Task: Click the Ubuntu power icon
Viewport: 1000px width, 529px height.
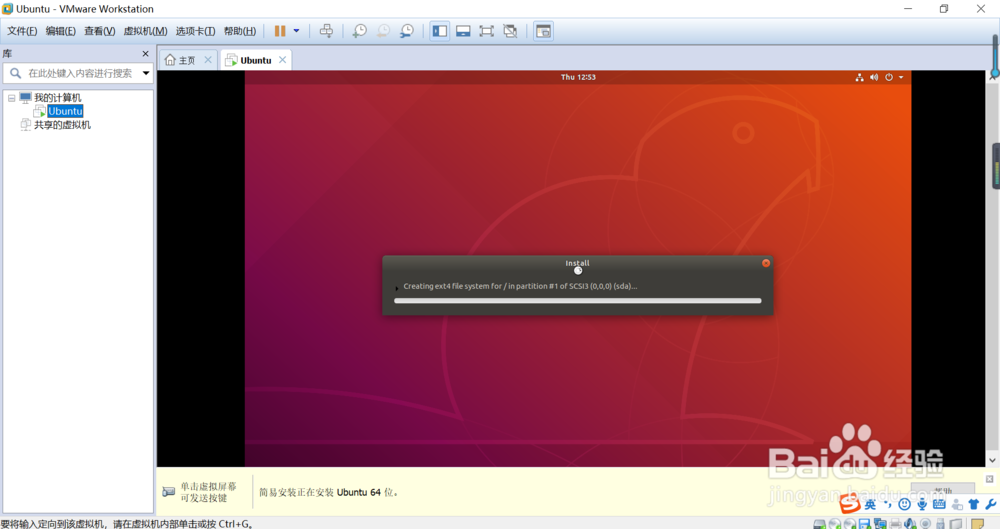Action: click(x=888, y=77)
